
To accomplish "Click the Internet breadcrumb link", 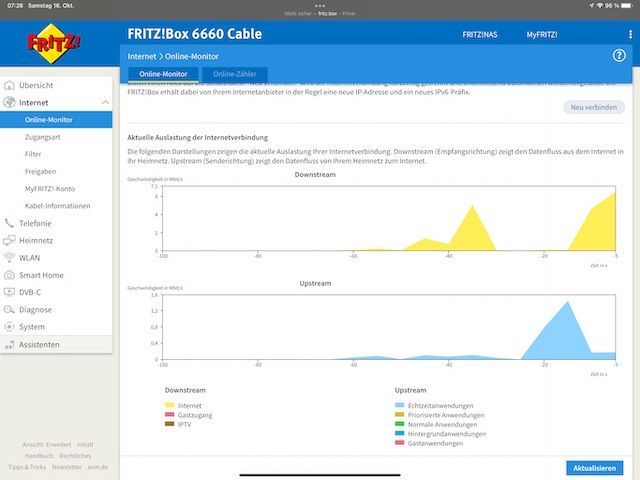I will point(142,56).
